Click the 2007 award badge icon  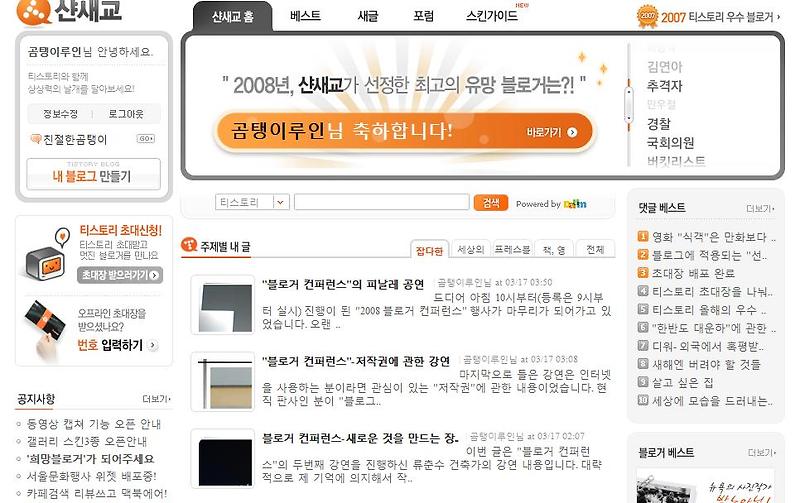[x=647, y=16]
